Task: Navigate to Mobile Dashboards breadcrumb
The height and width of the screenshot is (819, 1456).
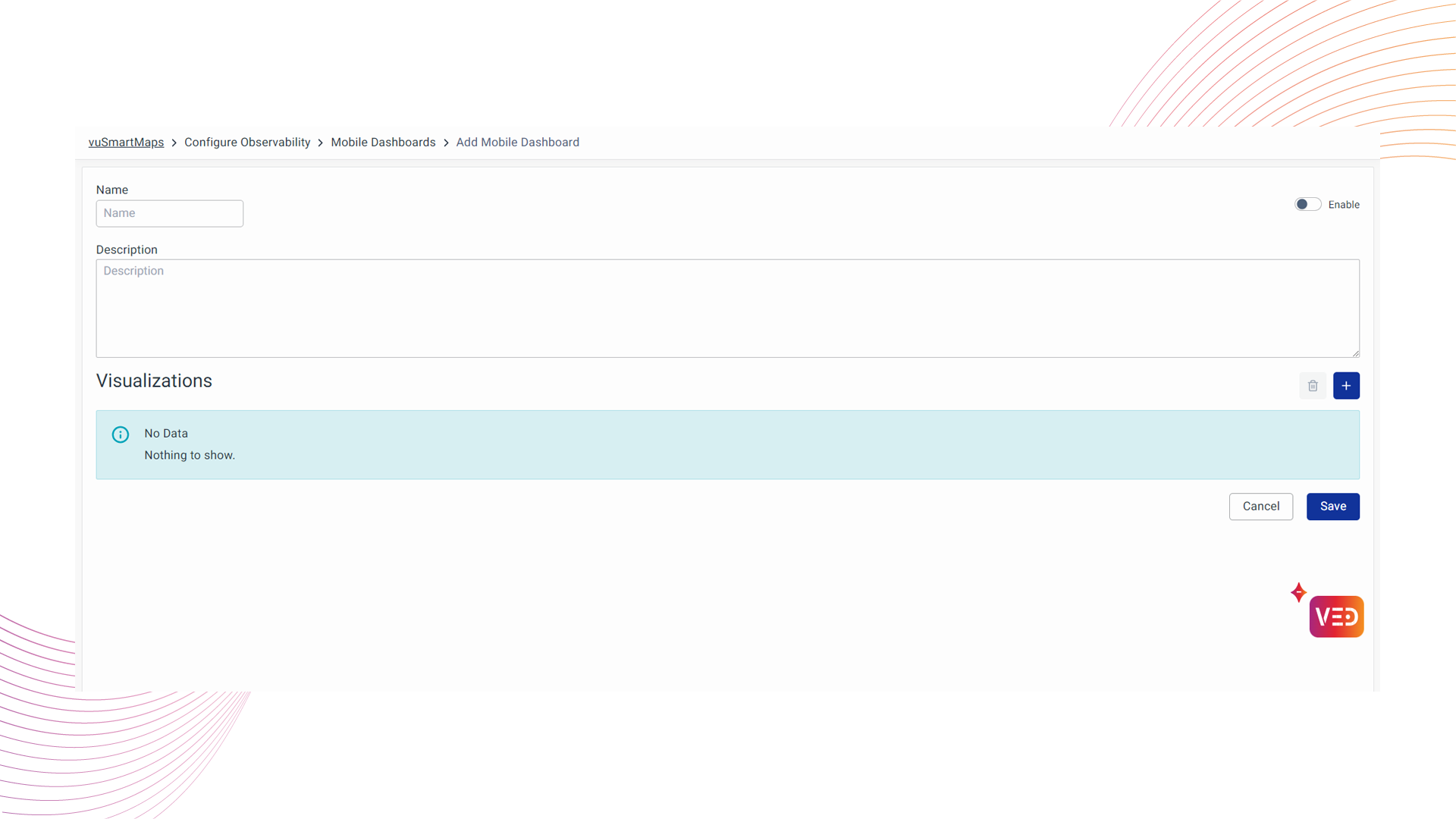Action: pyautogui.click(x=383, y=143)
